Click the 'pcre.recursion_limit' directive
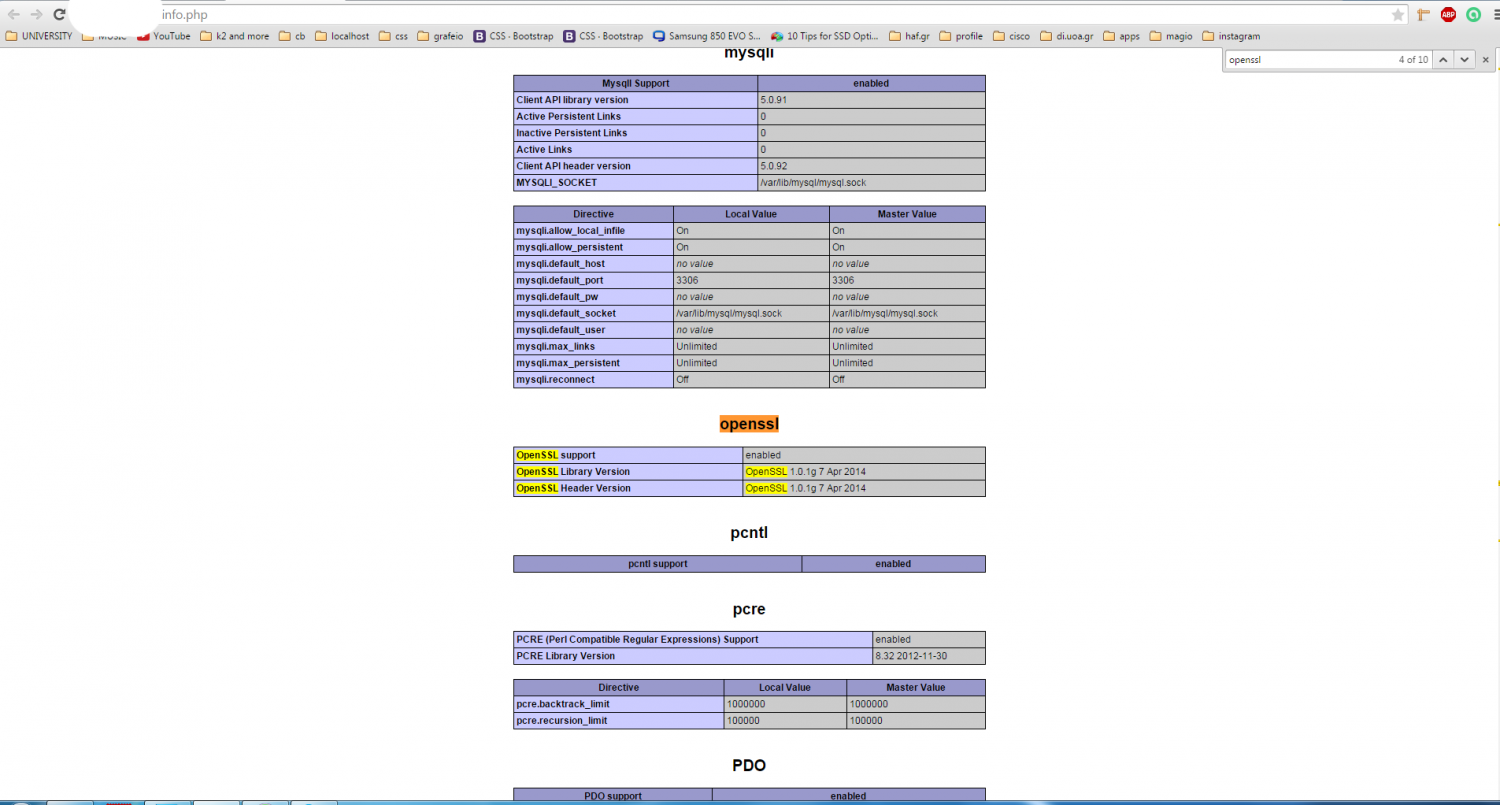1500x805 pixels. (x=618, y=720)
